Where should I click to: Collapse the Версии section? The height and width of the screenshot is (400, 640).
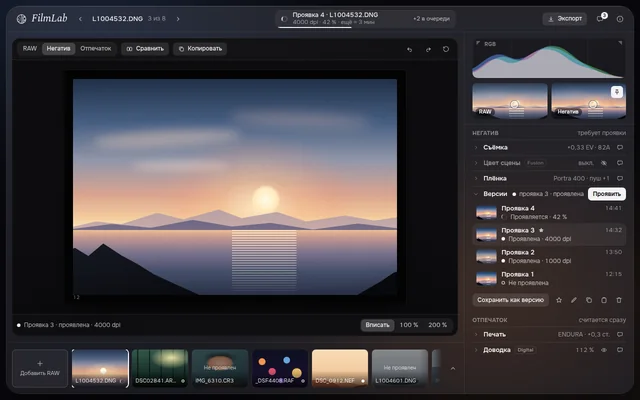tap(476, 194)
